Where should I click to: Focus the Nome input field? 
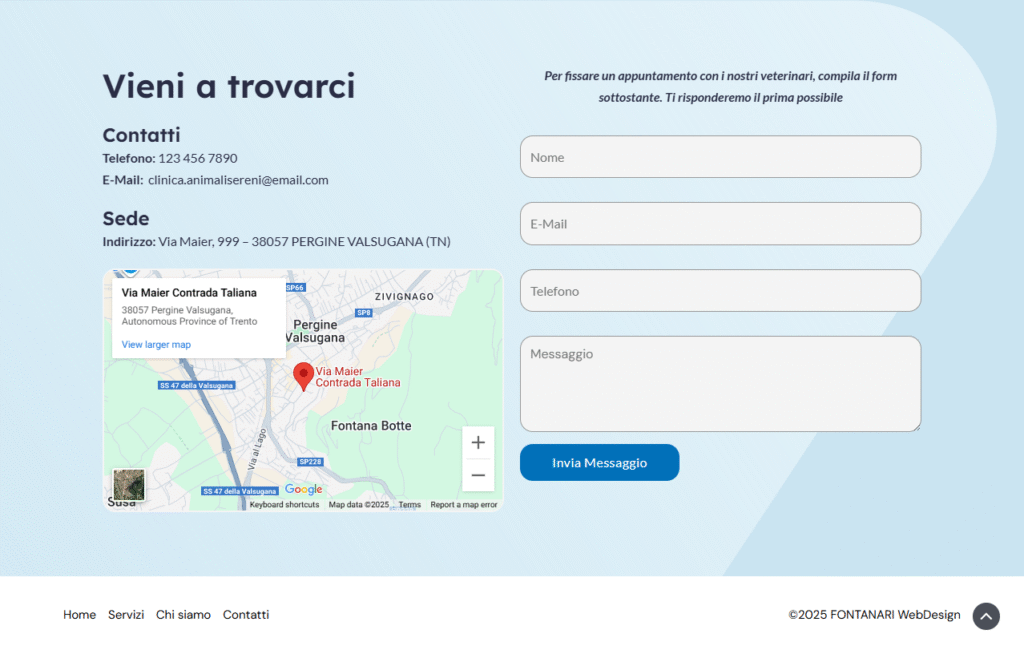click(720, 157)
